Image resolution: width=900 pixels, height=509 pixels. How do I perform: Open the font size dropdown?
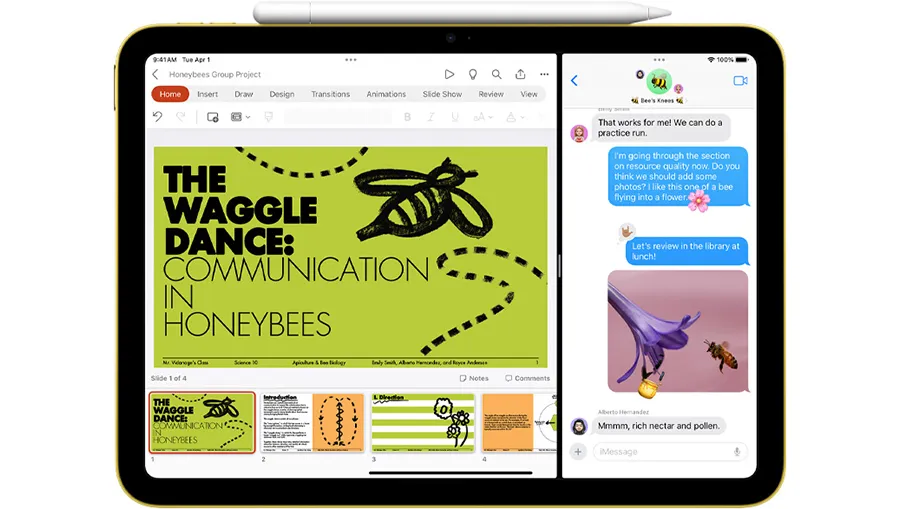tap(483, 117)
